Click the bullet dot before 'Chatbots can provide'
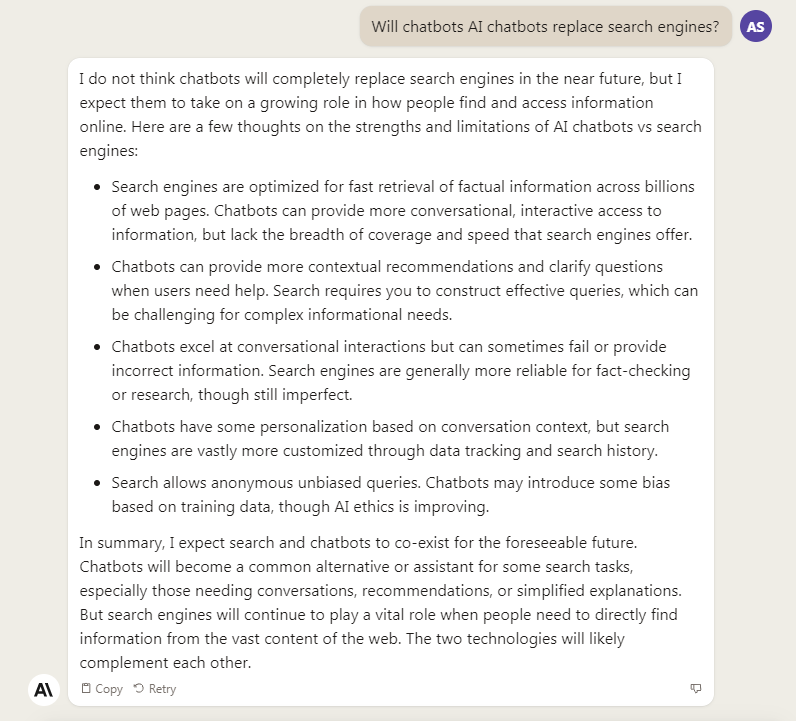796x721 pixels. (x=97, y=267)
